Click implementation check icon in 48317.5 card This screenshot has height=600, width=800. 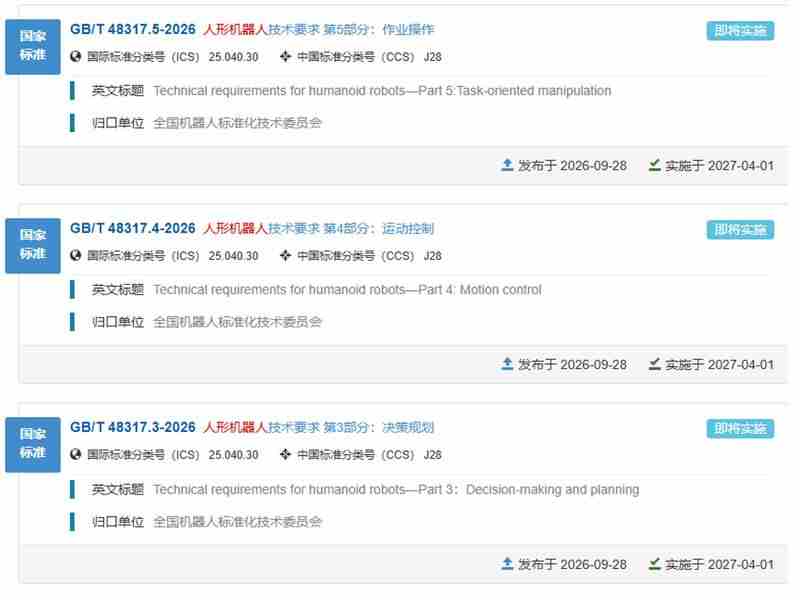(x=655, y=165)
